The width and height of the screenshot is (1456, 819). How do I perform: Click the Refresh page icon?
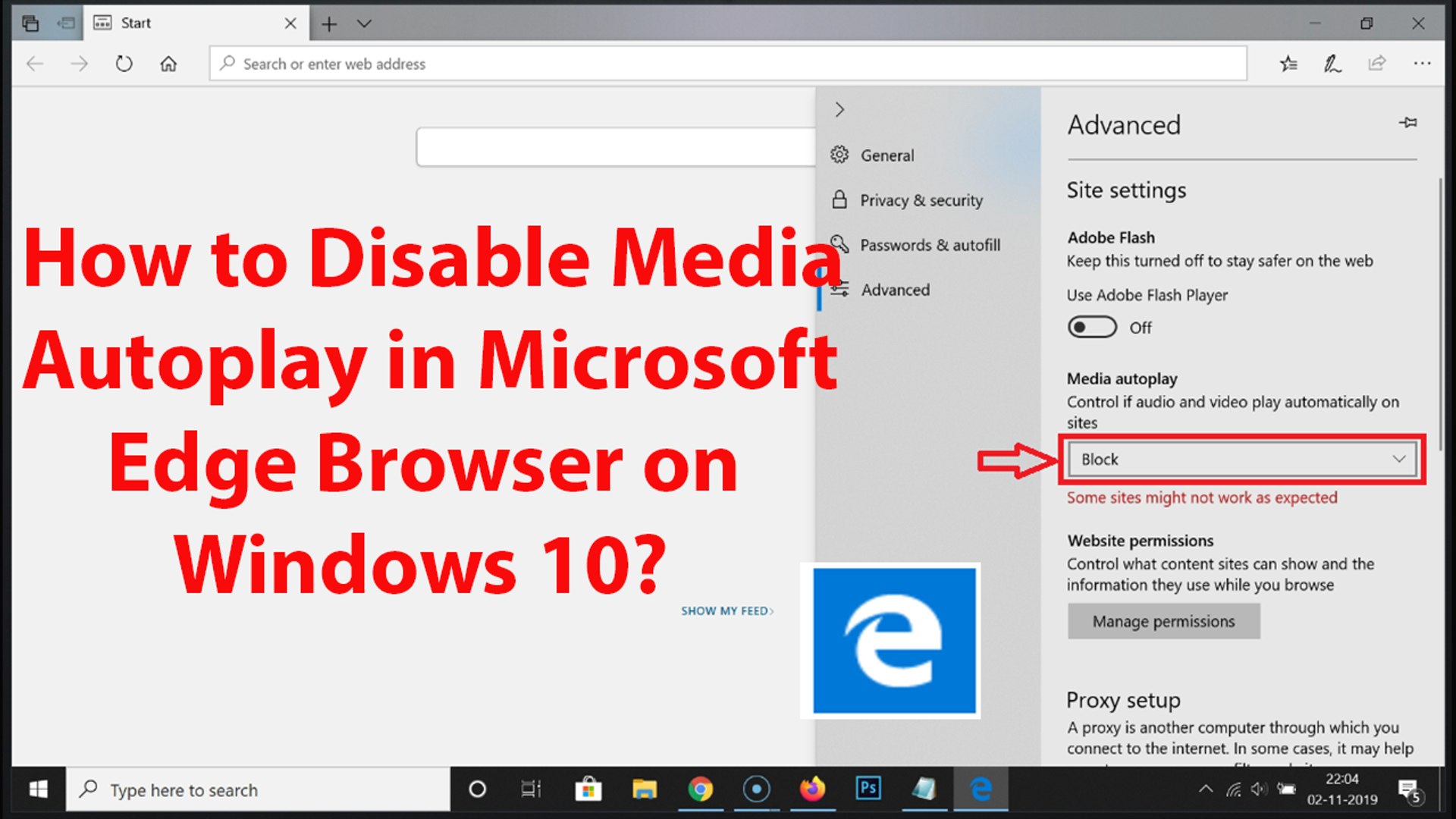tap(124, 64)
